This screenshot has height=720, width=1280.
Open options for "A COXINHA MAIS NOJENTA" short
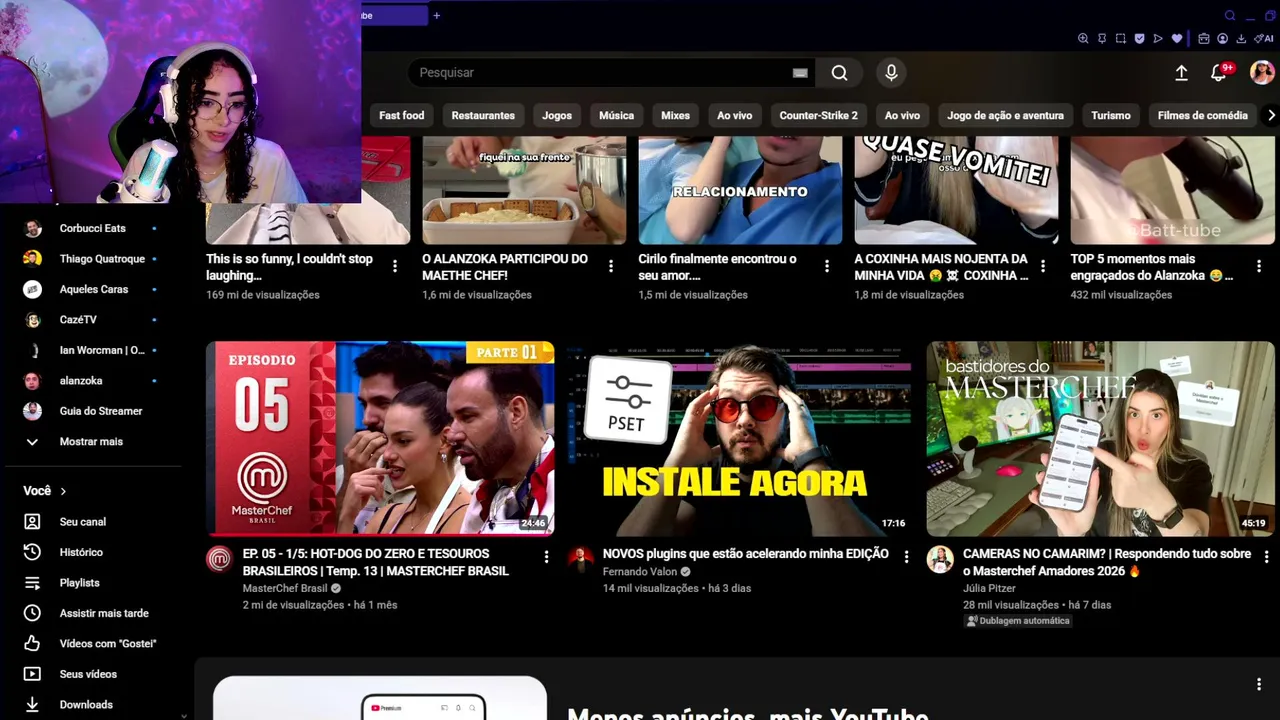pyautogui.click(x=1043, y=266)
